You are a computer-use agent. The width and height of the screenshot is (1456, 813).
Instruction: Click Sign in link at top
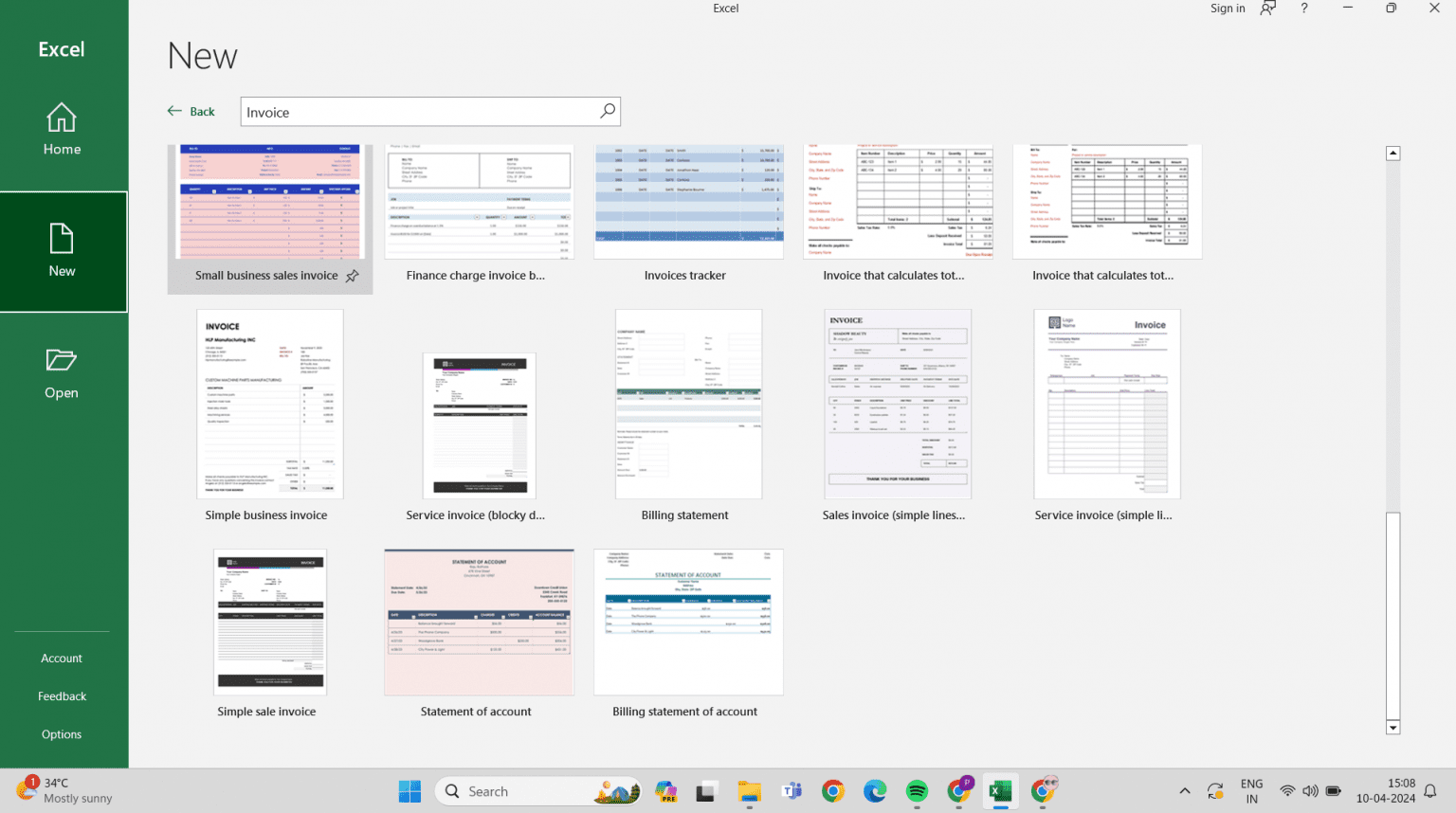[x=1228, y=9]
